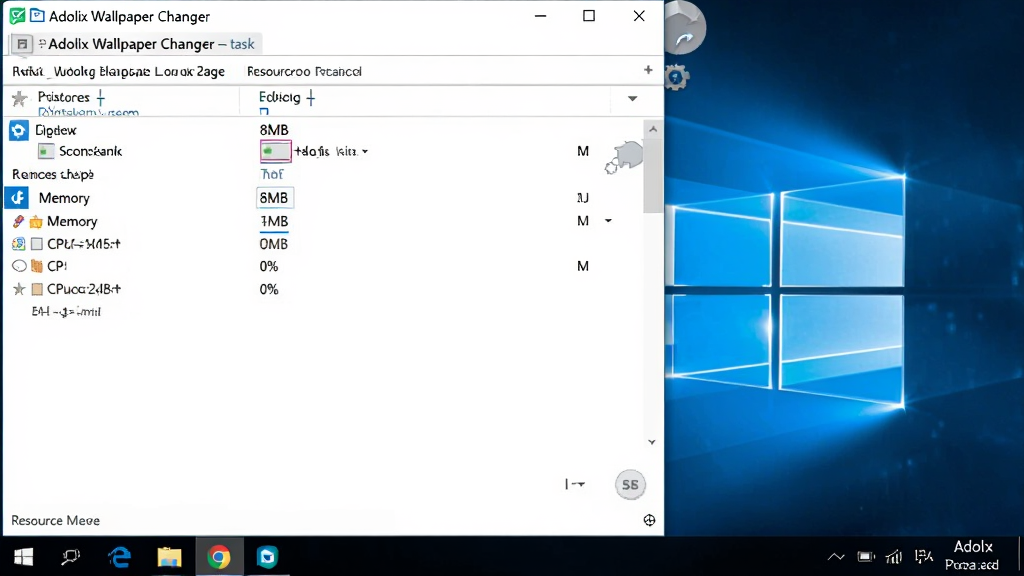Open the 'Adolix Wallpaper Changer – task' tab
The image size is (1024, 576).
pyautogui.click(x=136, y=44)
